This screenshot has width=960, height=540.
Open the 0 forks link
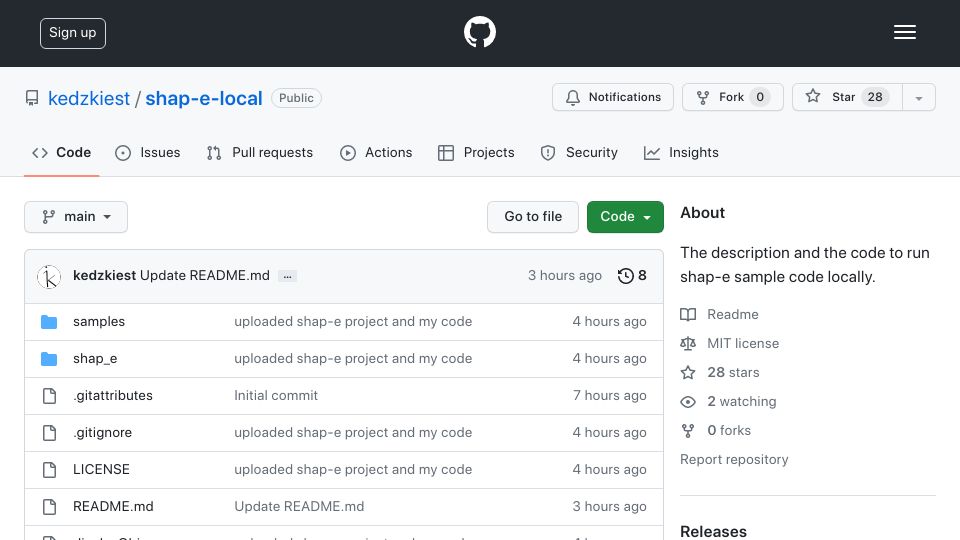[729, 430]
